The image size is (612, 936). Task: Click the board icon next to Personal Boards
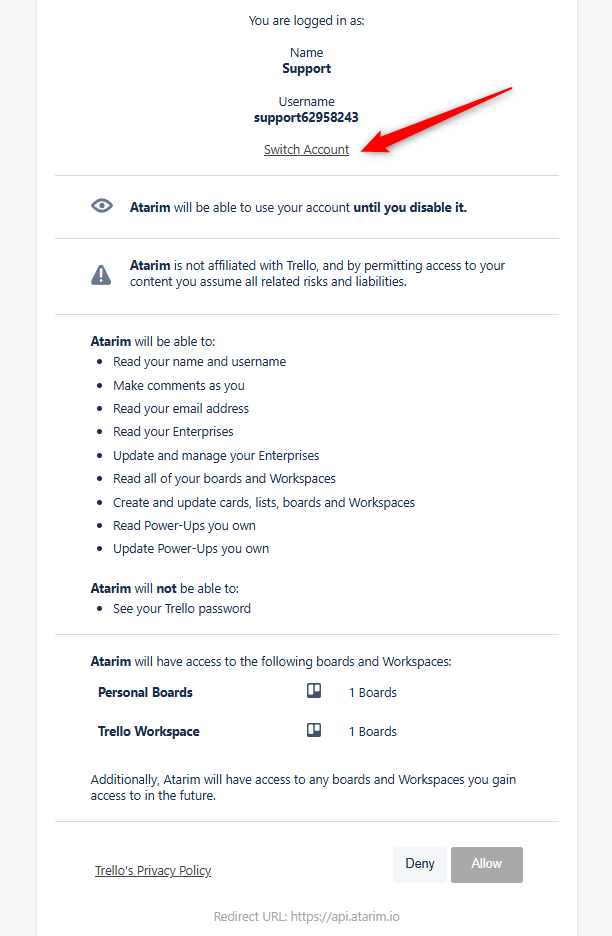[314, 691]
